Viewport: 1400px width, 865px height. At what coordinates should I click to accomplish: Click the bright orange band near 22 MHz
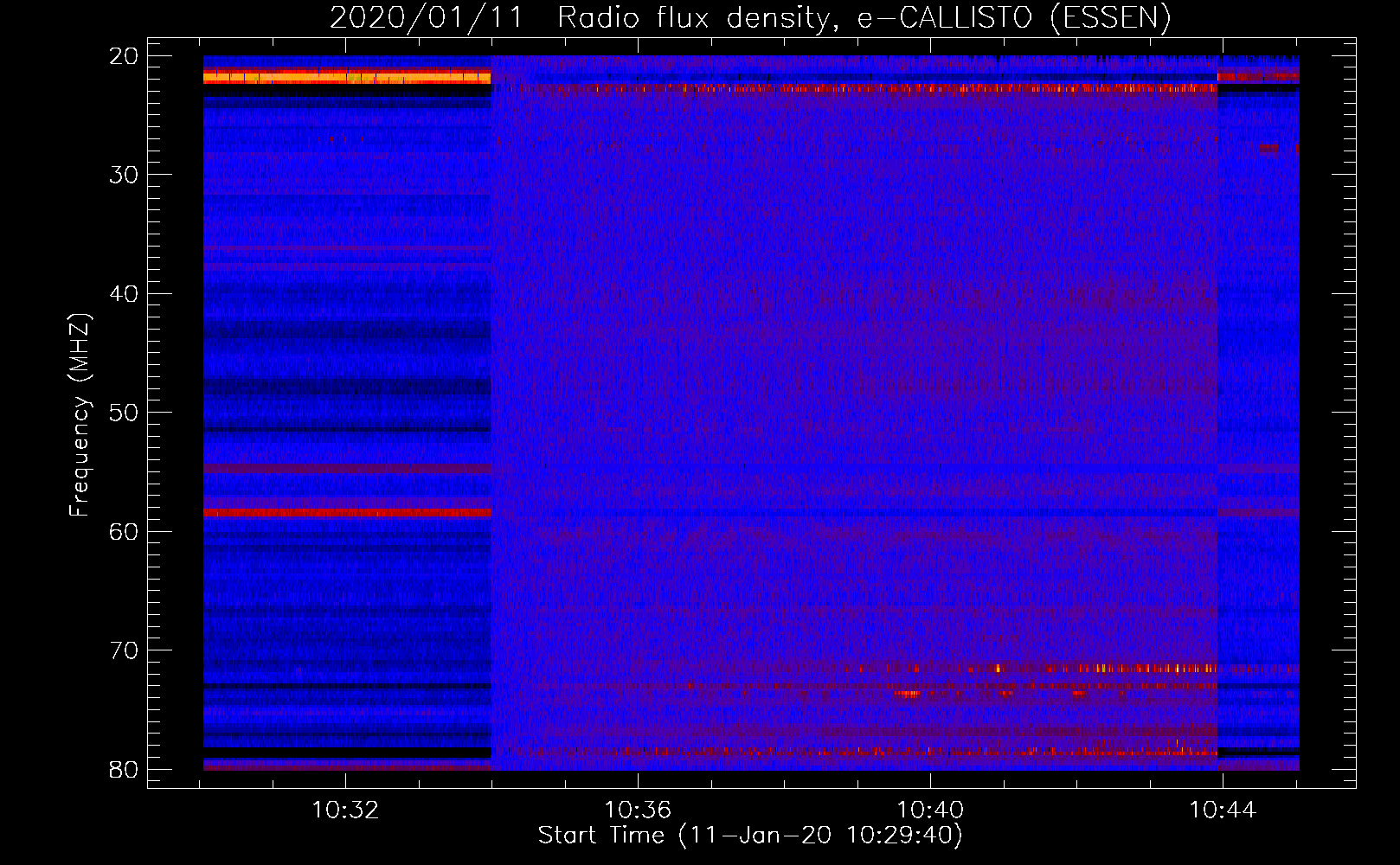point(347,77)
